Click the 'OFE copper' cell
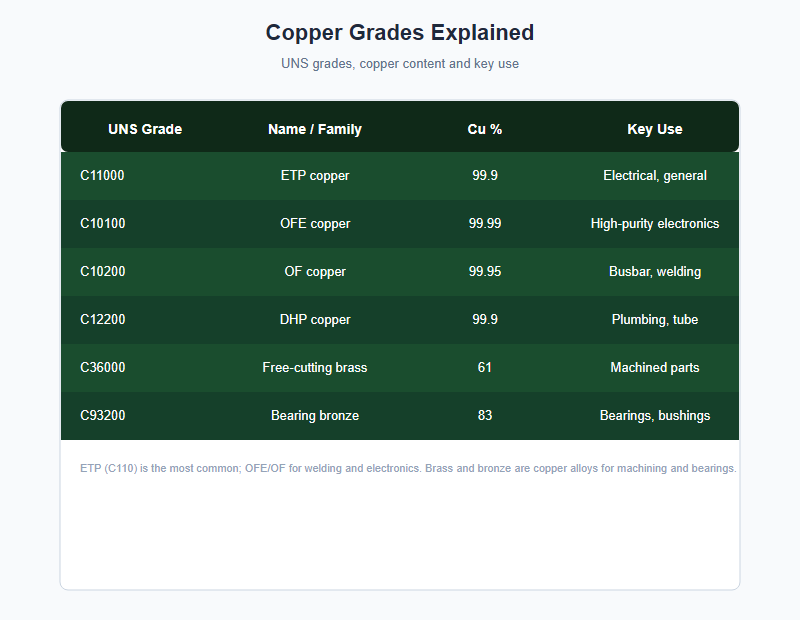This screenshot has width=800, height=620. [x=315, y=224]
